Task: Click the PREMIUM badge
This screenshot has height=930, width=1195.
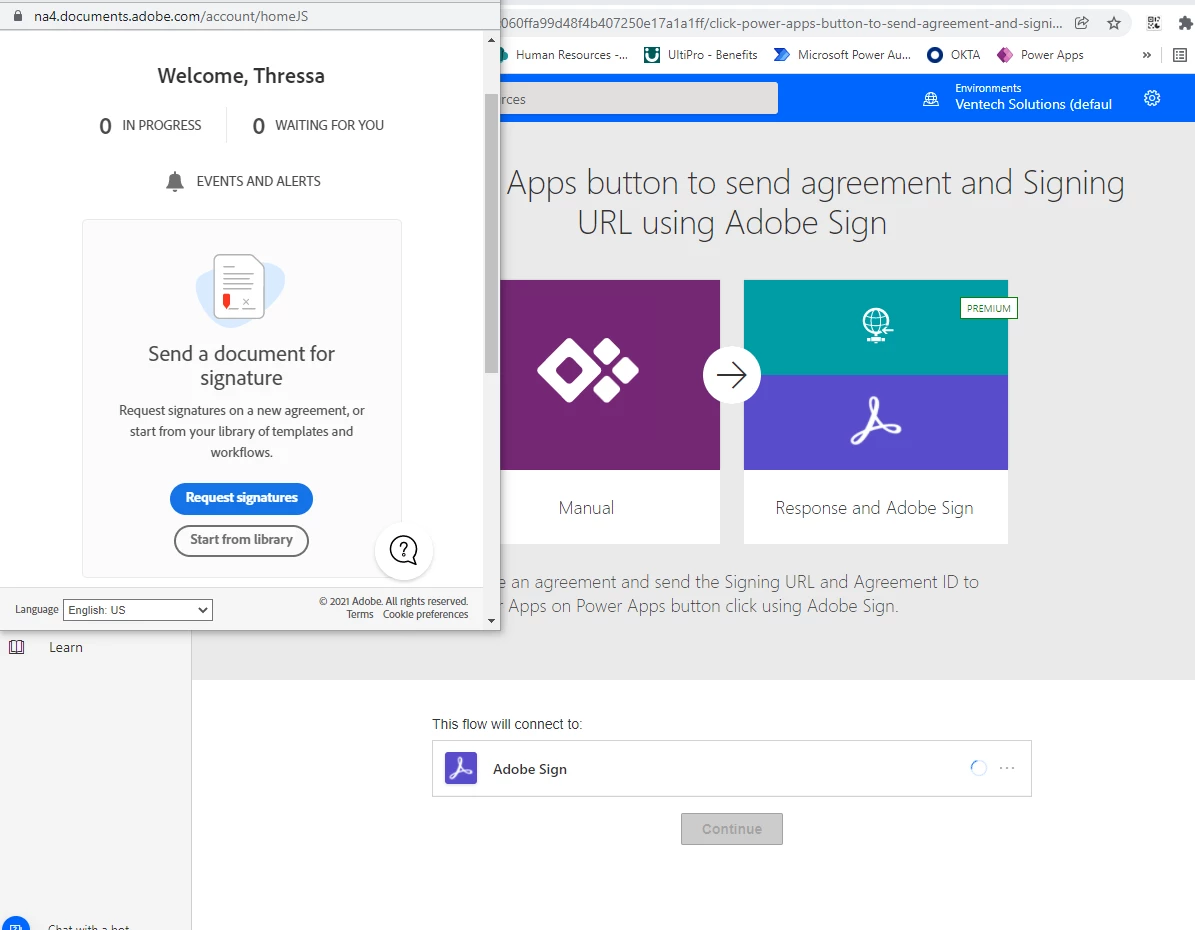Action: [x=988, y=308]
